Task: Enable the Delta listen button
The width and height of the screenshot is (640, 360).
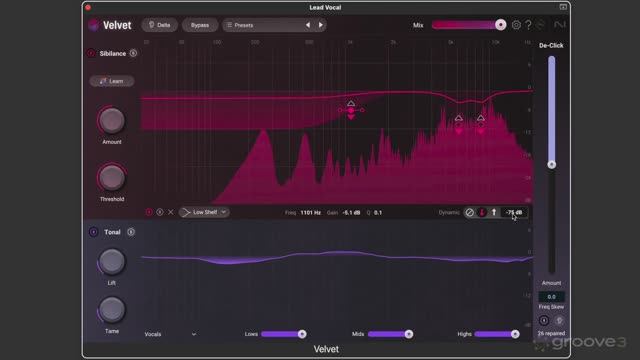Action: point(160,25)
